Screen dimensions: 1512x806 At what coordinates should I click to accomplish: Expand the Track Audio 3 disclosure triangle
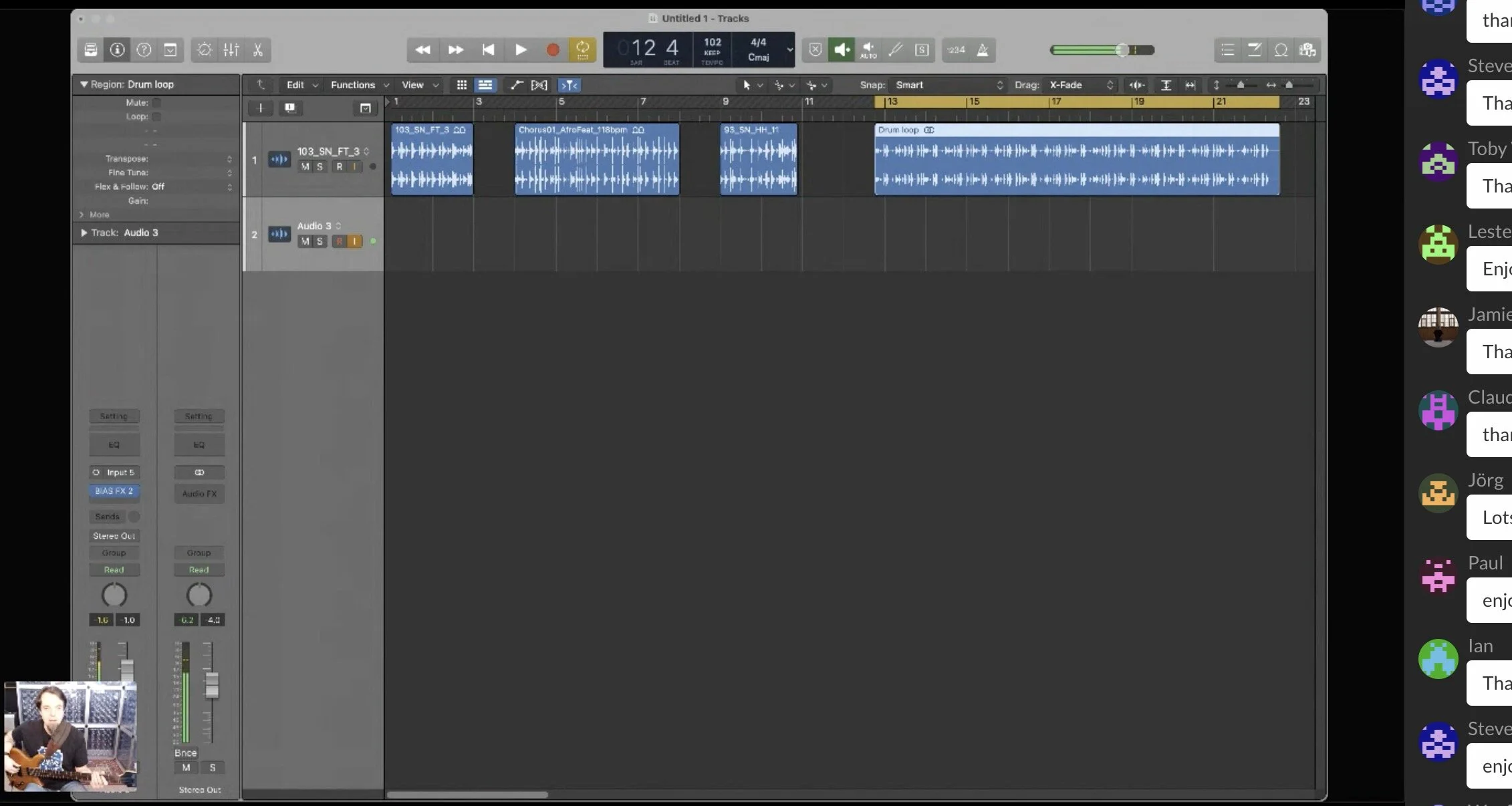pyautogui.click(x=84, y=233)
